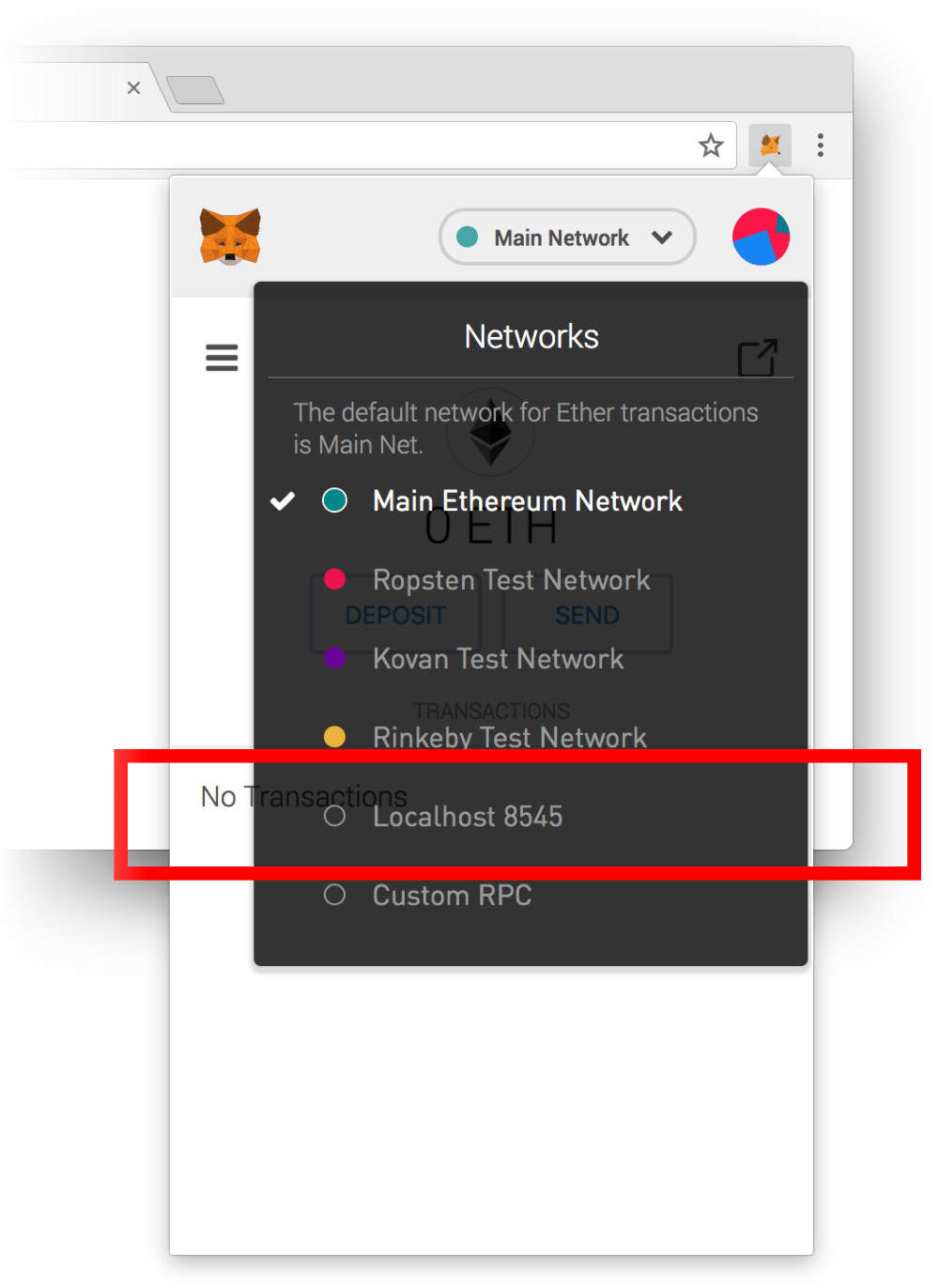
Task: Expand the Main Network dropdown
Action: tap(567, 237)
